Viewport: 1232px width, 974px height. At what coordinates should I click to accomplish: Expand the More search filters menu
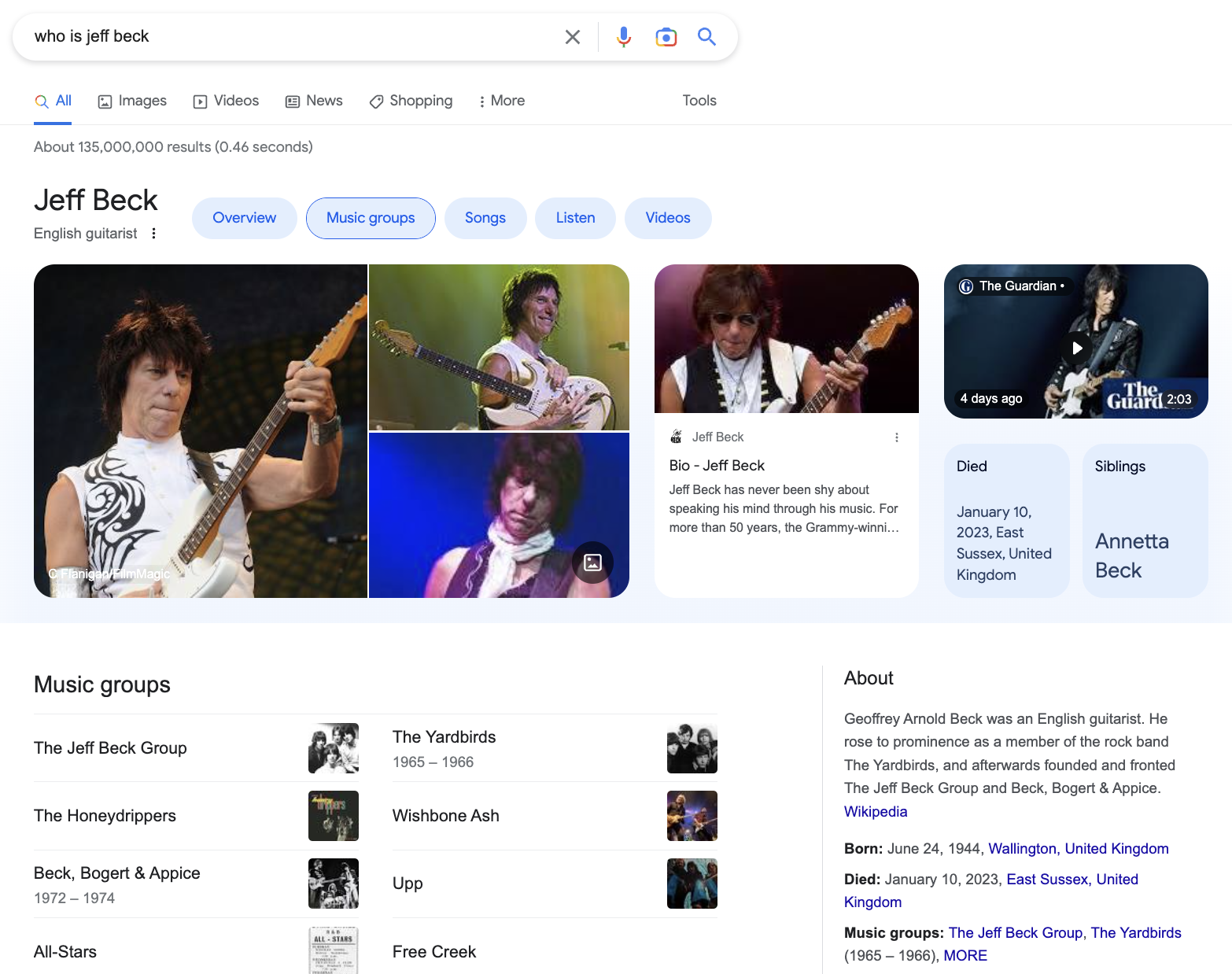pos(501,101)
